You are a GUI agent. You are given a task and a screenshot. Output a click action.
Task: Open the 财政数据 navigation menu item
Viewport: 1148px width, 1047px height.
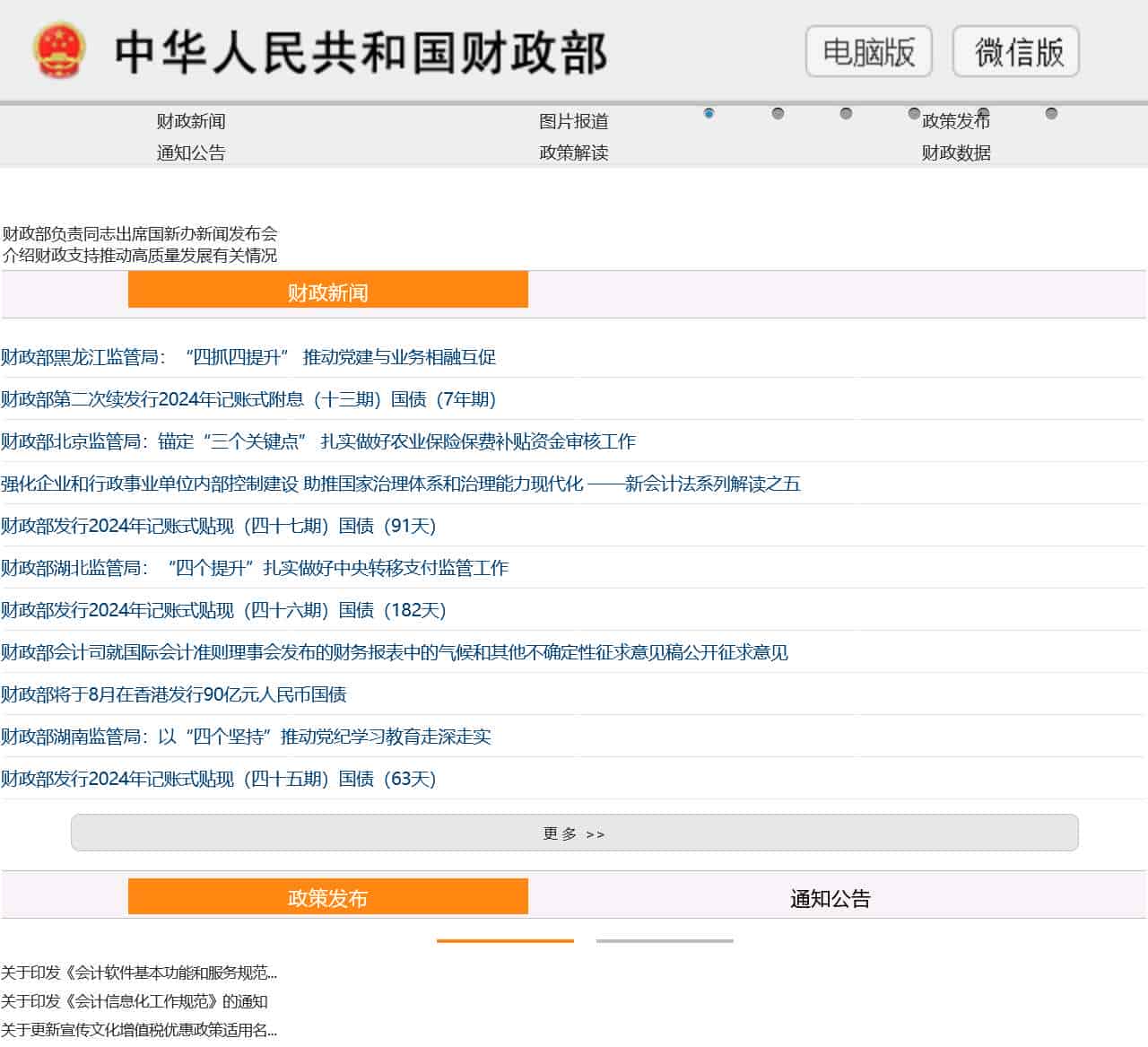coord(956,153)
